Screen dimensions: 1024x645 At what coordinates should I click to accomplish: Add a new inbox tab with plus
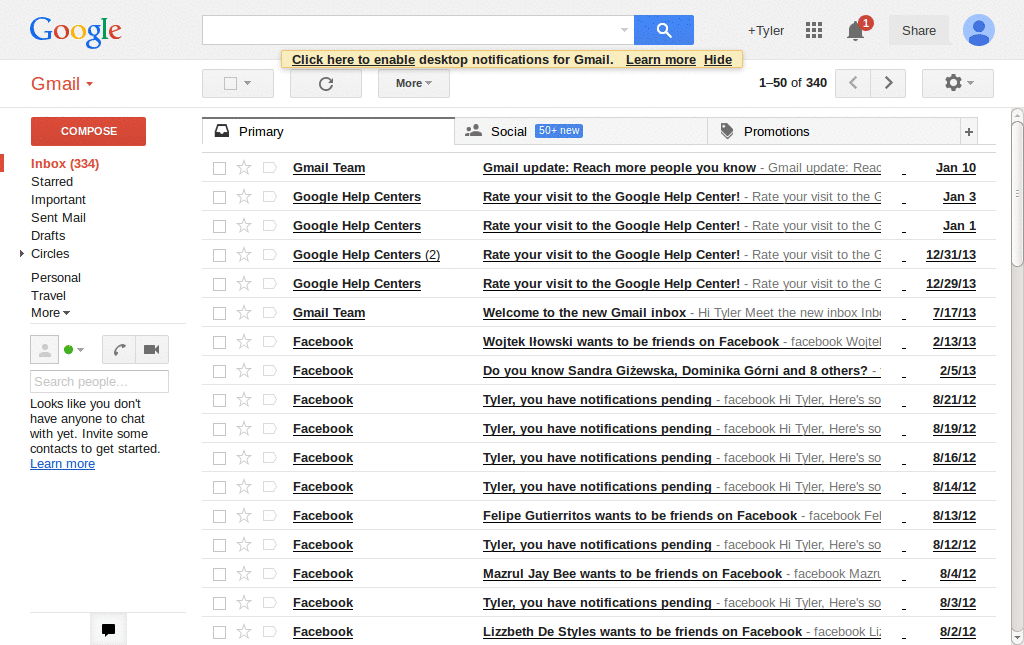969,132
